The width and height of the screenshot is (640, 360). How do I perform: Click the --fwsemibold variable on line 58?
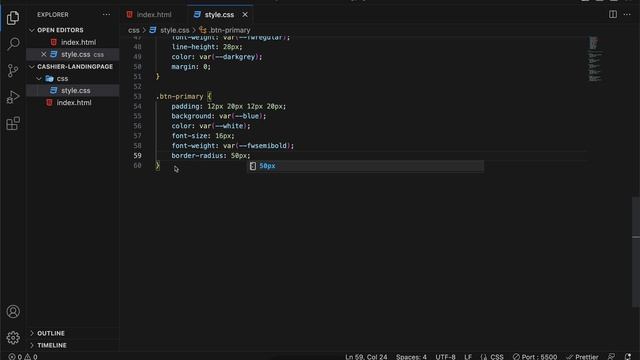point(263,146)
